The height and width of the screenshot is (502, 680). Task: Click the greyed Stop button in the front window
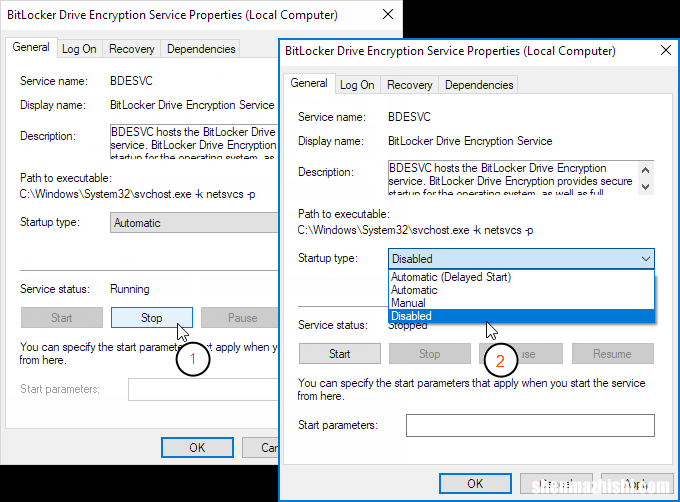click(430, 354)
